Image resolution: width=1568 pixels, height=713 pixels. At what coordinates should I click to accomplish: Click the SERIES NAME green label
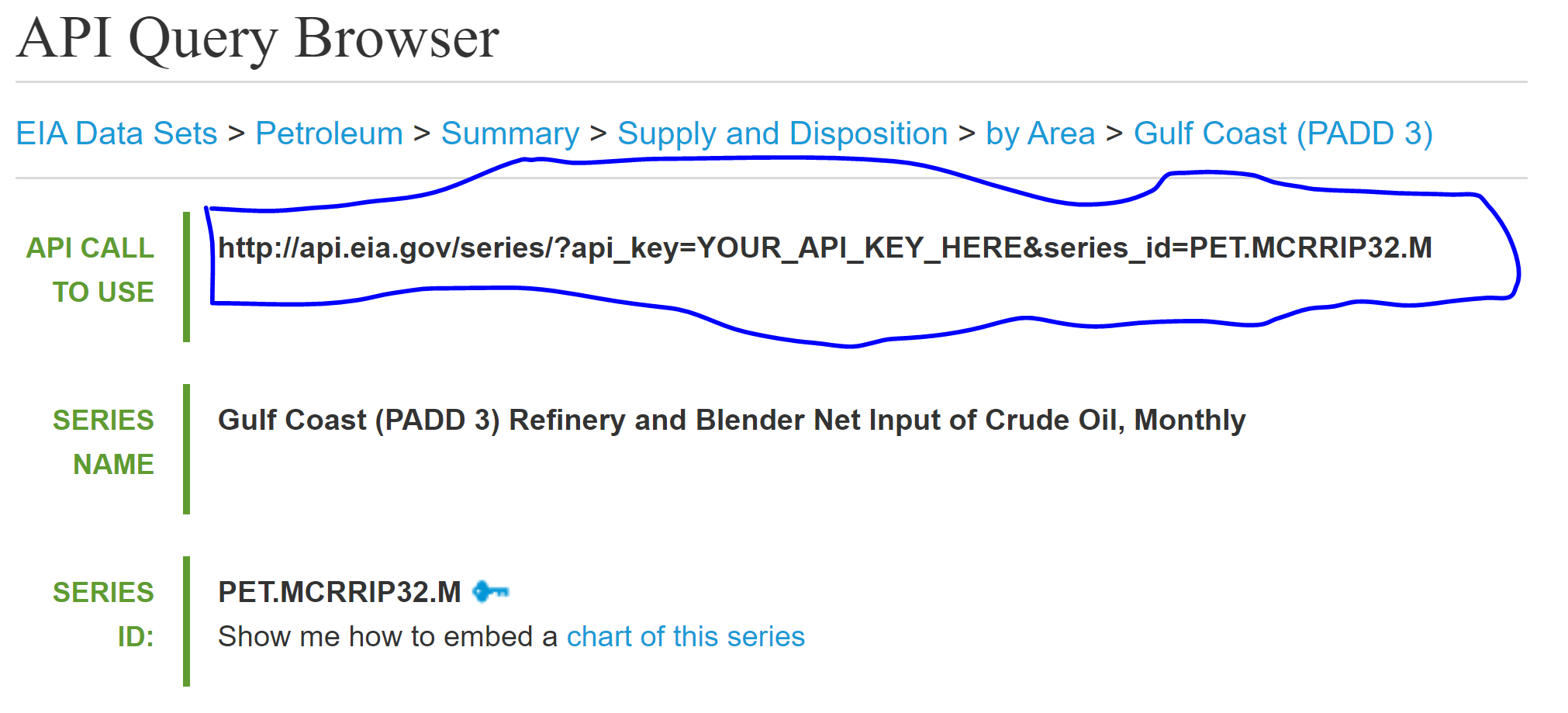[x=103, y=441]
